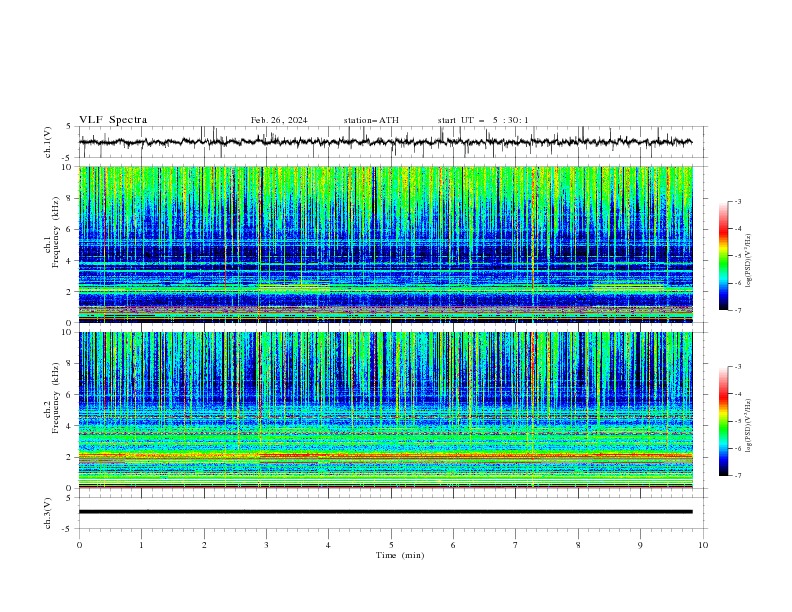Viewport: 792px width, 612px height.
Task: Click the time axis tick label "10"
Action: tap(703, 545)
